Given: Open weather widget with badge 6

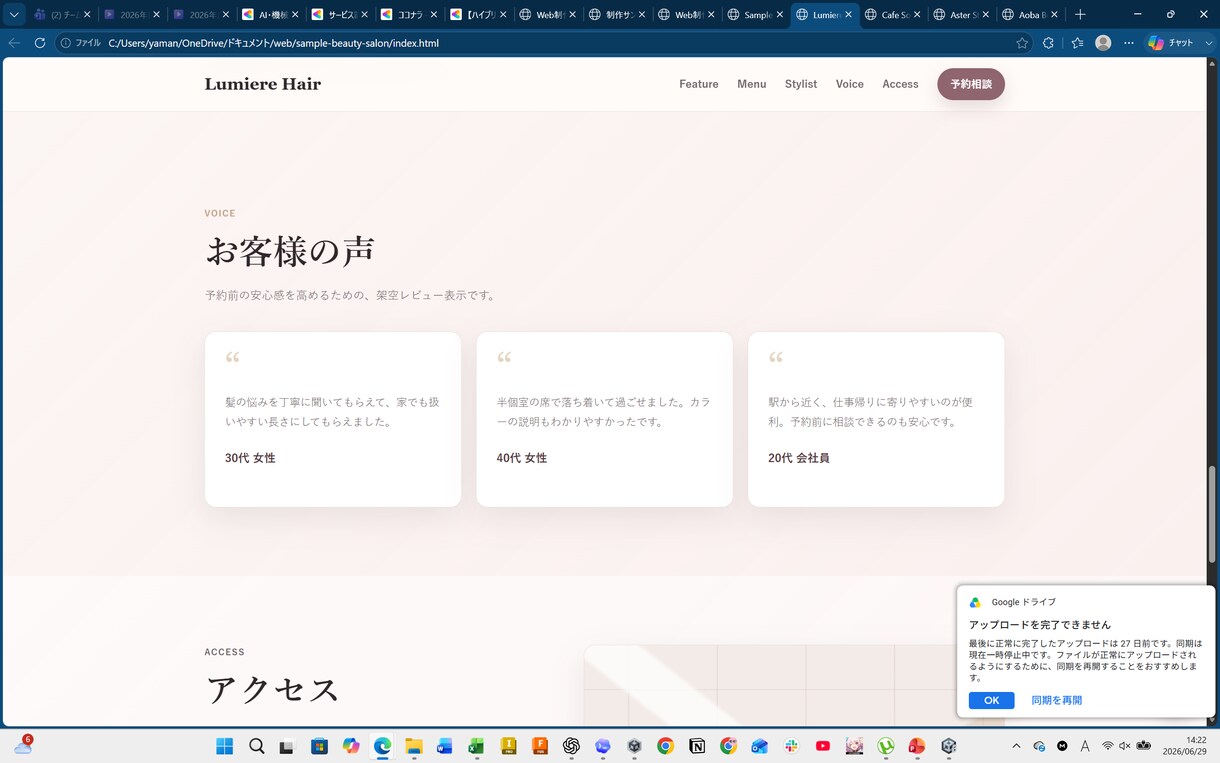Looking at the screenshot, I should (x=22, y=746).
